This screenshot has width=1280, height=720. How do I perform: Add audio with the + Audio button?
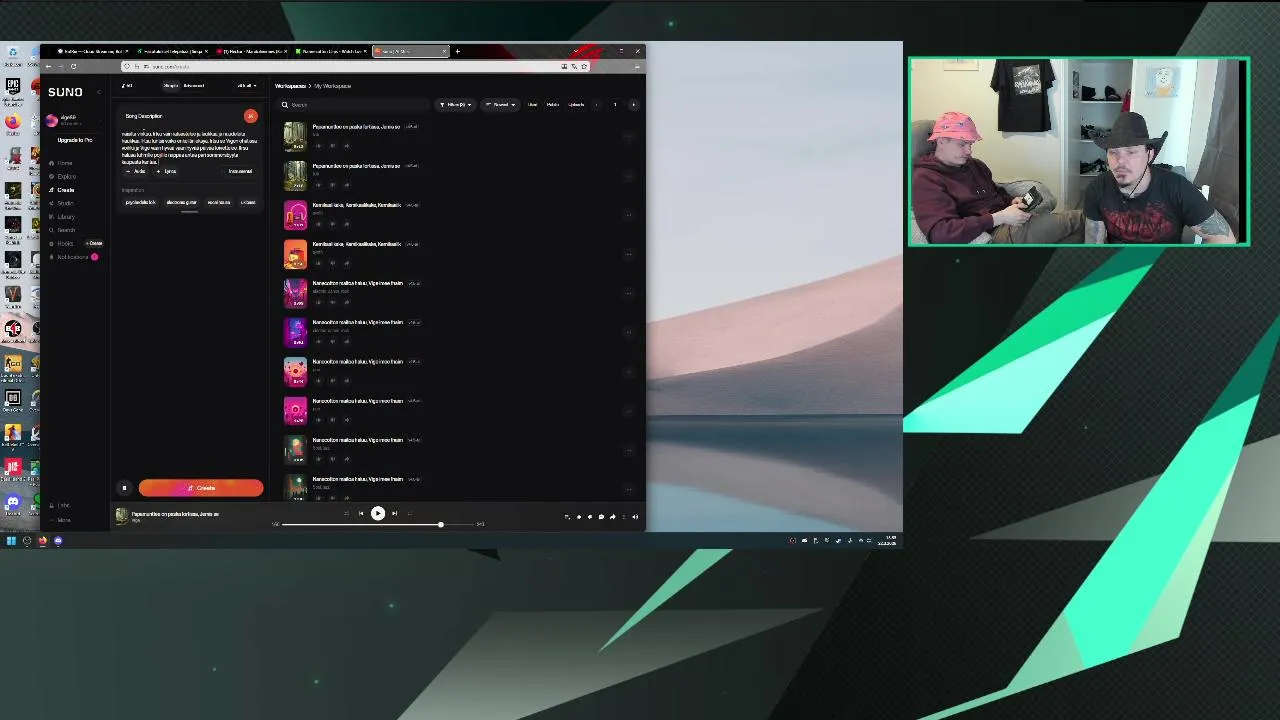click(x=135, y=172)
